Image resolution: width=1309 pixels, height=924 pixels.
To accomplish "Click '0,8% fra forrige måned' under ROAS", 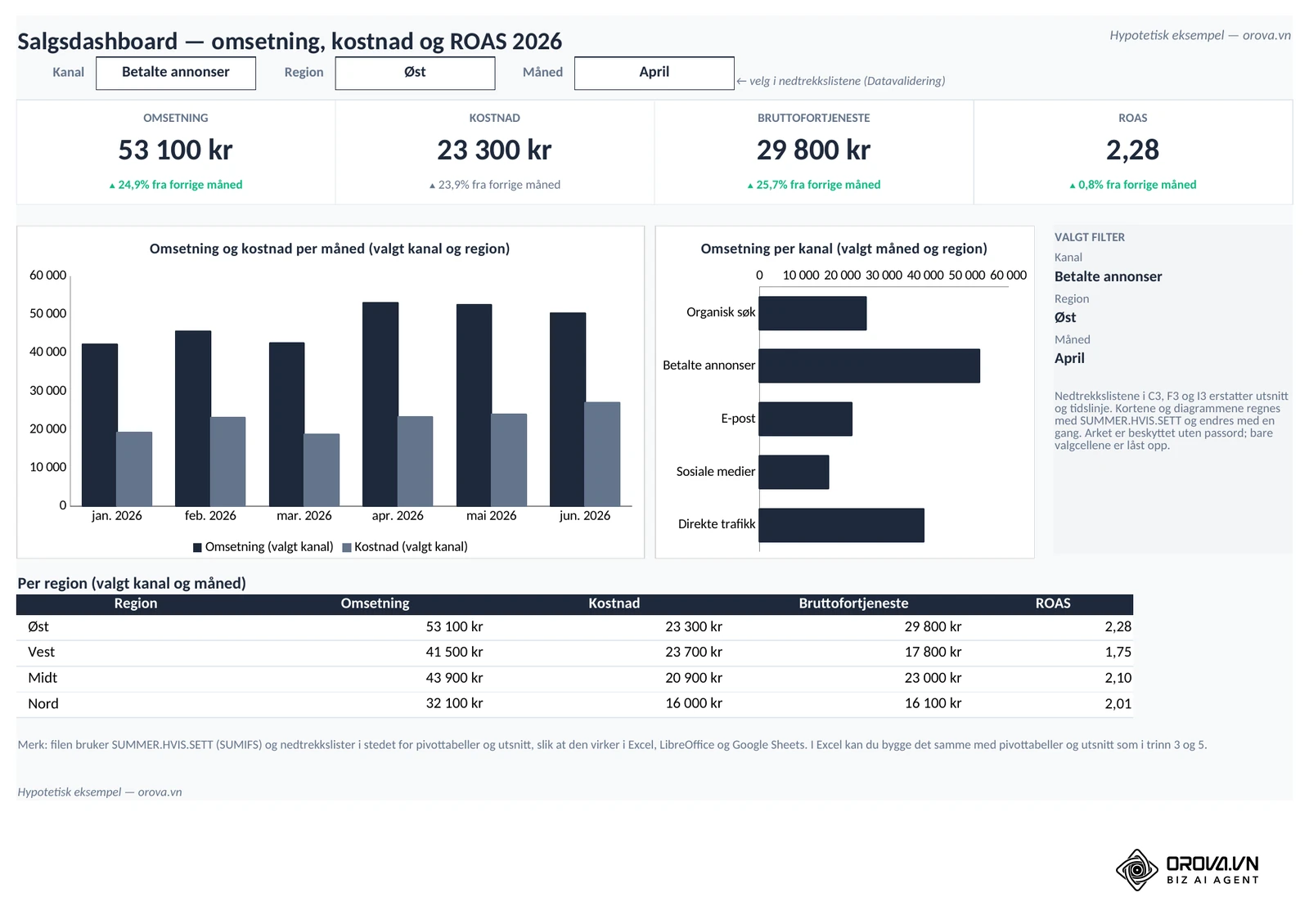I will point(1133,185).
